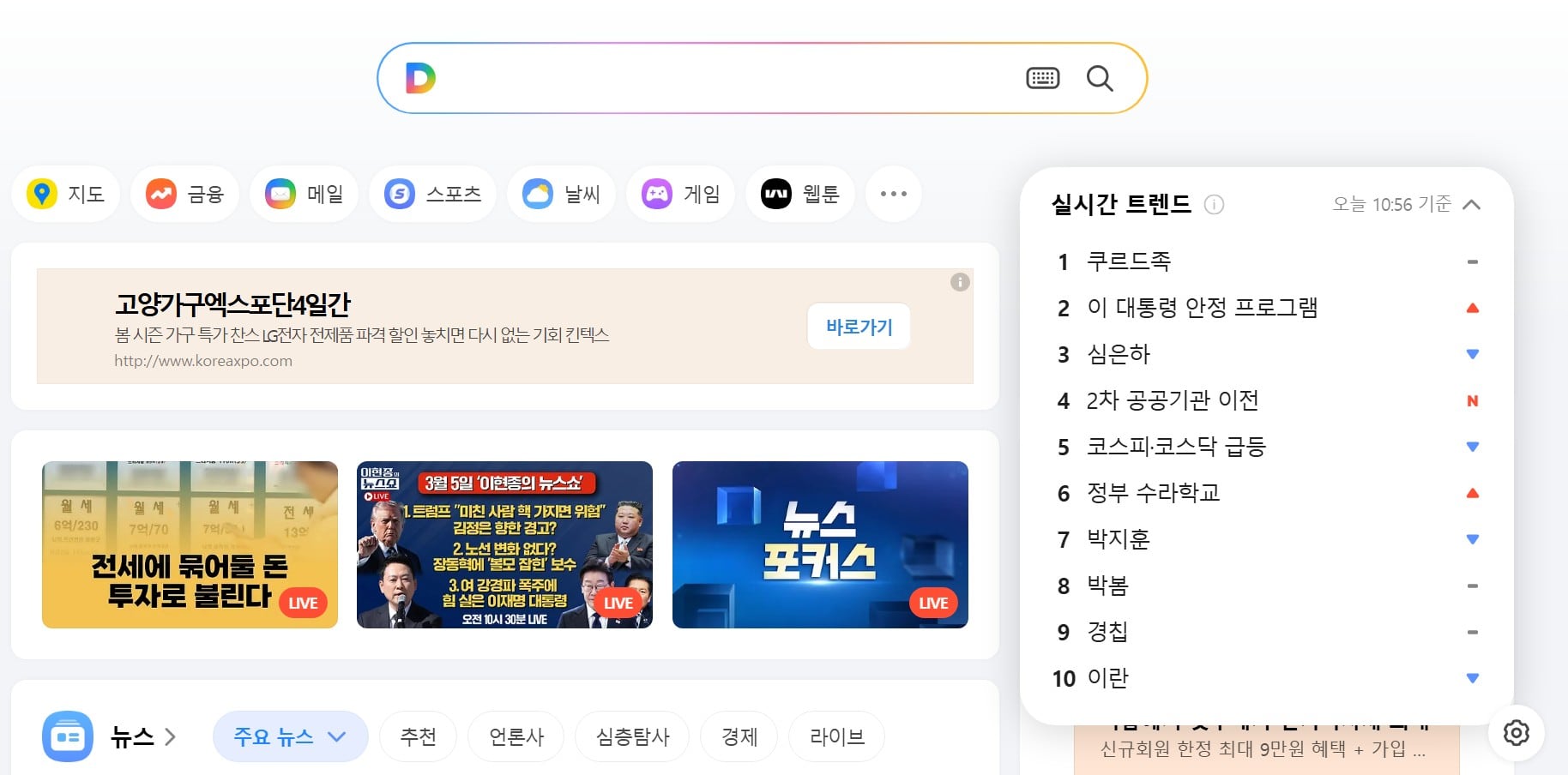Click the settings gear icon
1568x775 pixels.
tap(1516, 733)
